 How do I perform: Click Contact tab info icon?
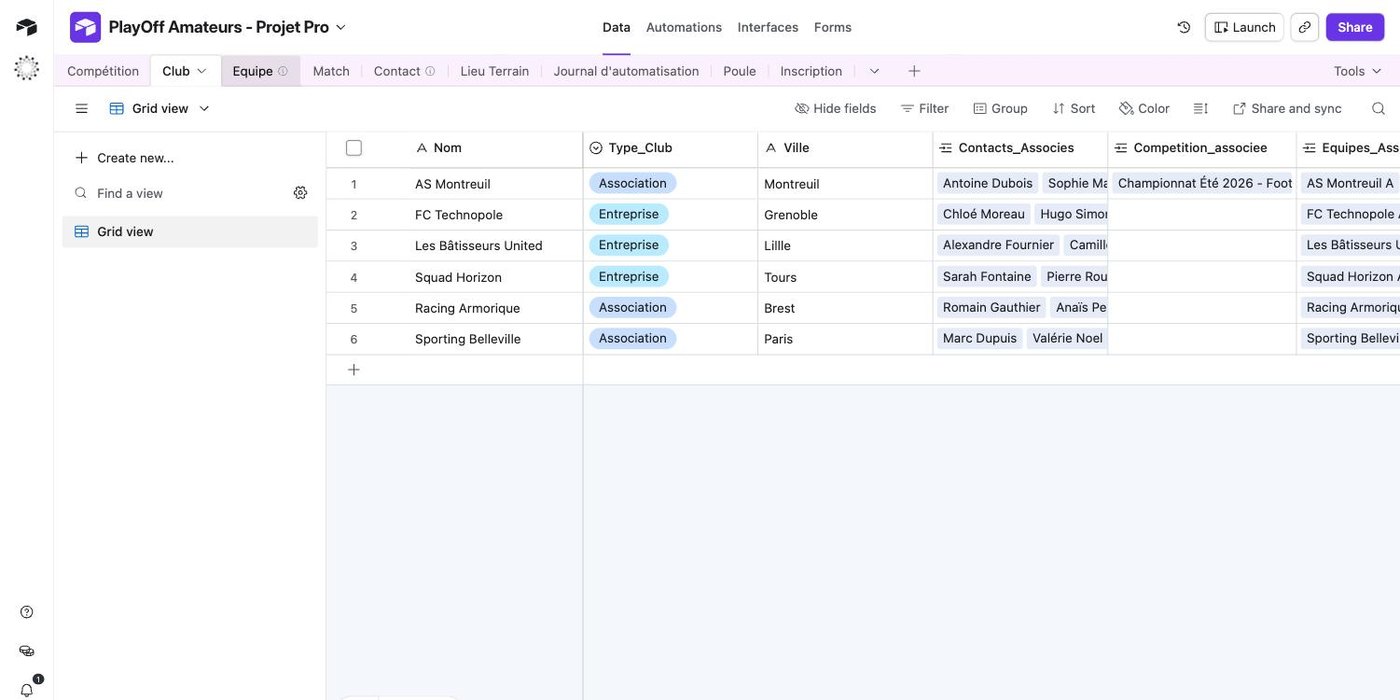(430, 71)
